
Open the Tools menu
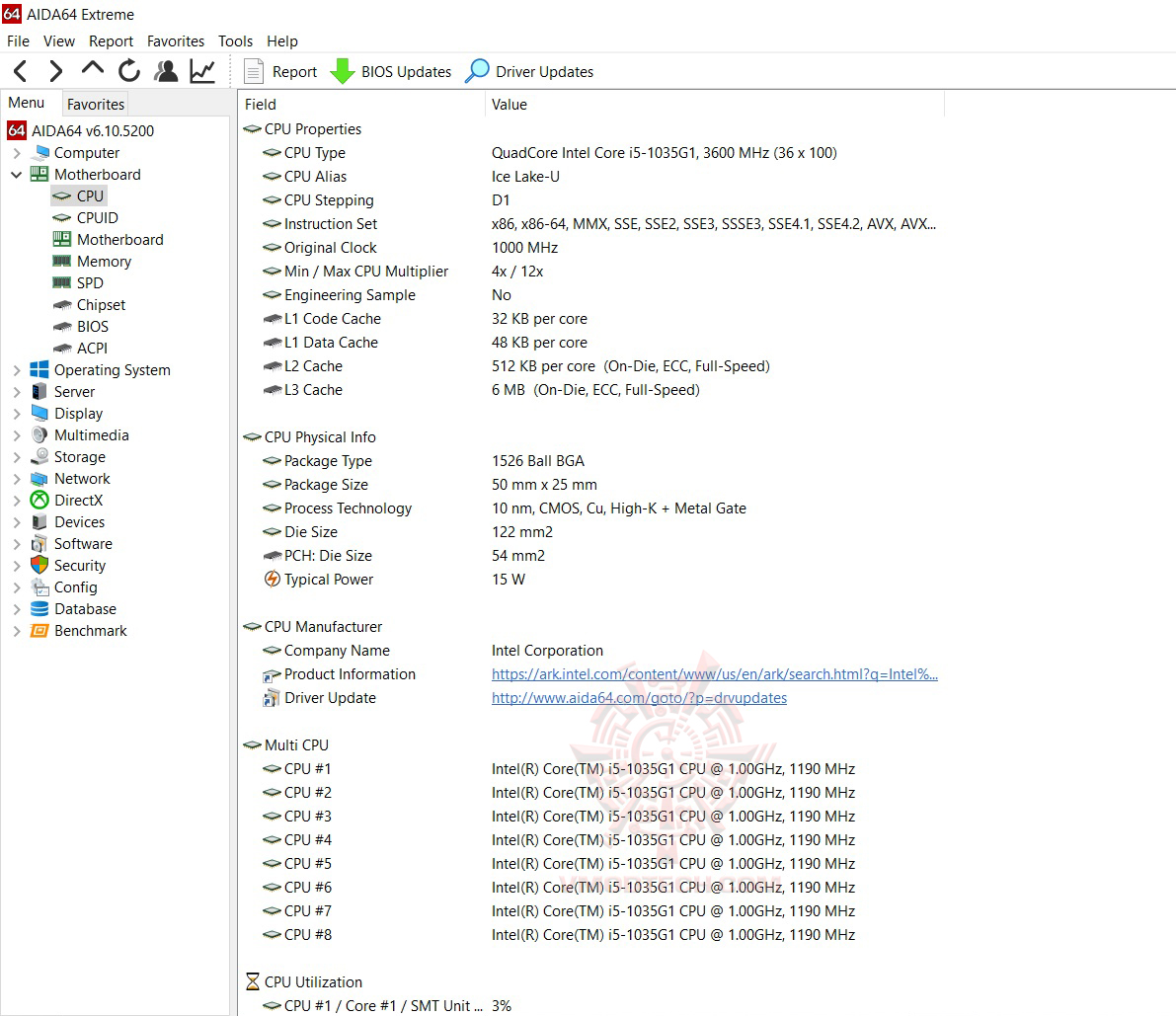[236, 41]
